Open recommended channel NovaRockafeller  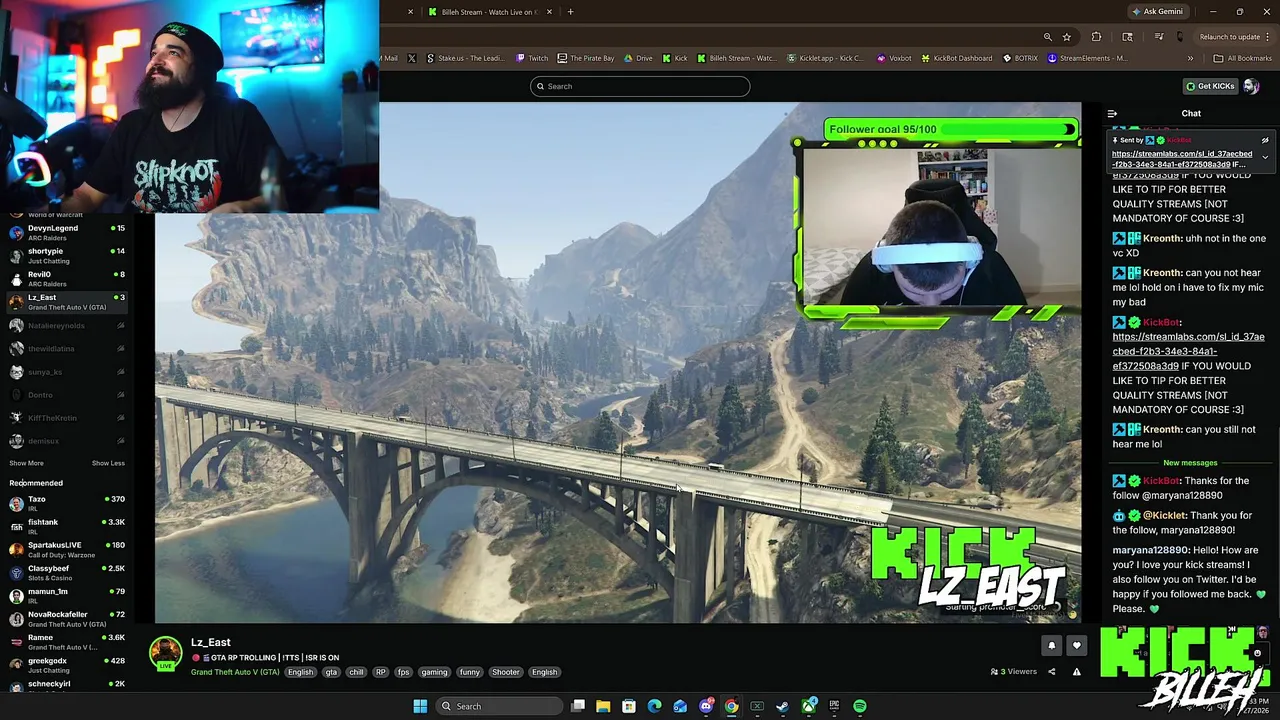click(x=68, y=618)
